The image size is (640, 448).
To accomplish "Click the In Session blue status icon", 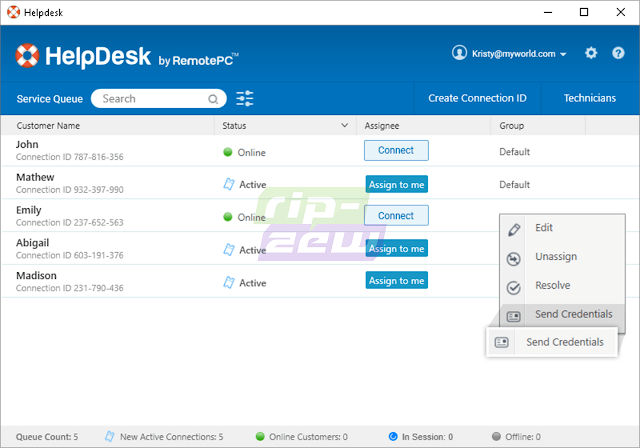I will [393, 436].
